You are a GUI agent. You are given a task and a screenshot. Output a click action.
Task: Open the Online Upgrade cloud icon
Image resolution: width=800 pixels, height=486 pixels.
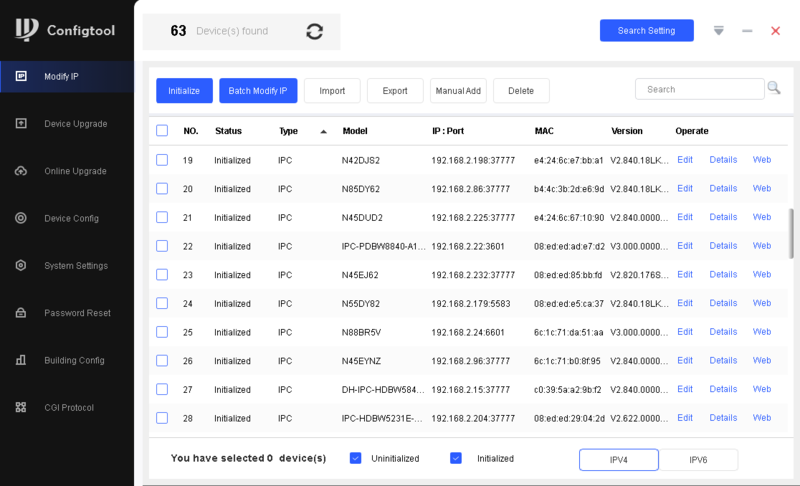21,171
